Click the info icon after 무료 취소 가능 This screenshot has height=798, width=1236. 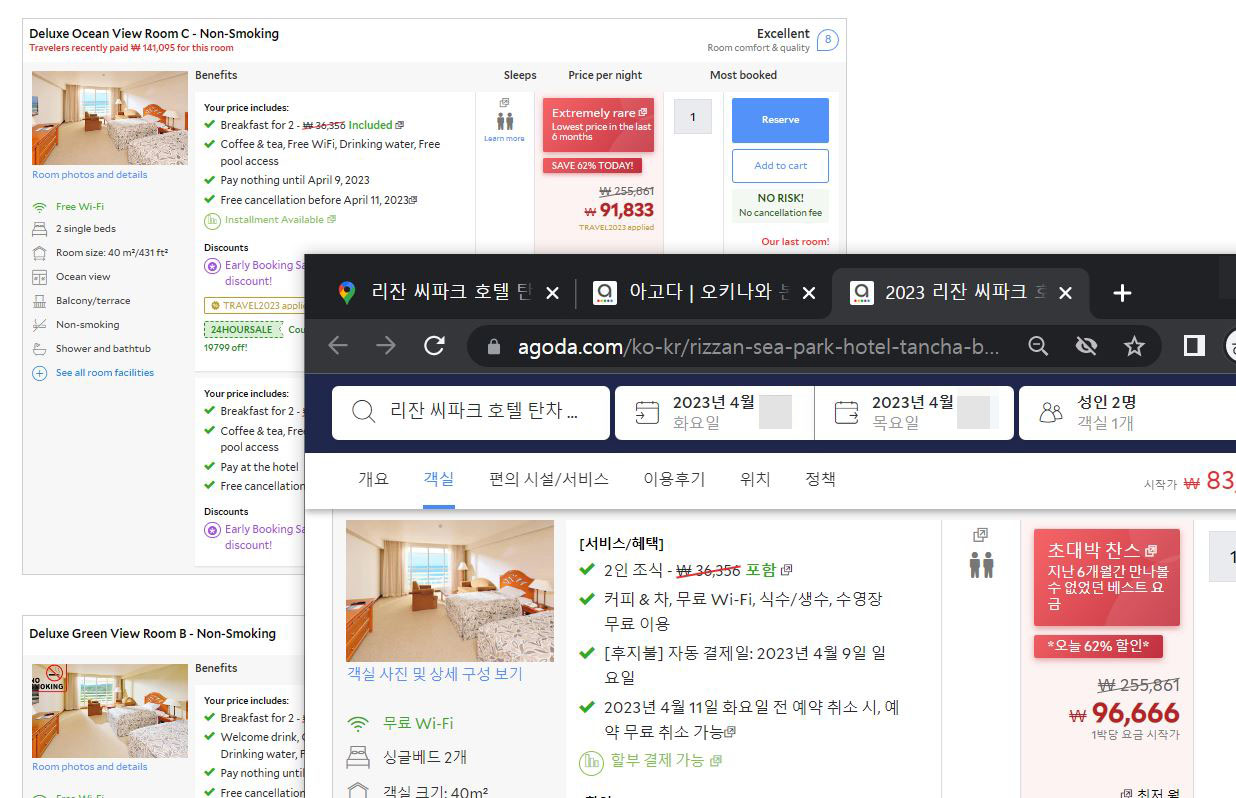[730, 733]
